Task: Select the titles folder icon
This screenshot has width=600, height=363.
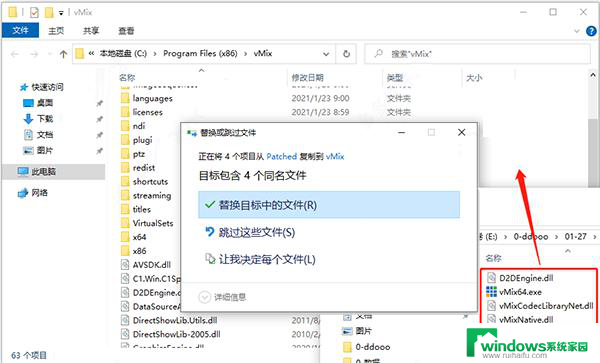Action: [x=125, y=209]
